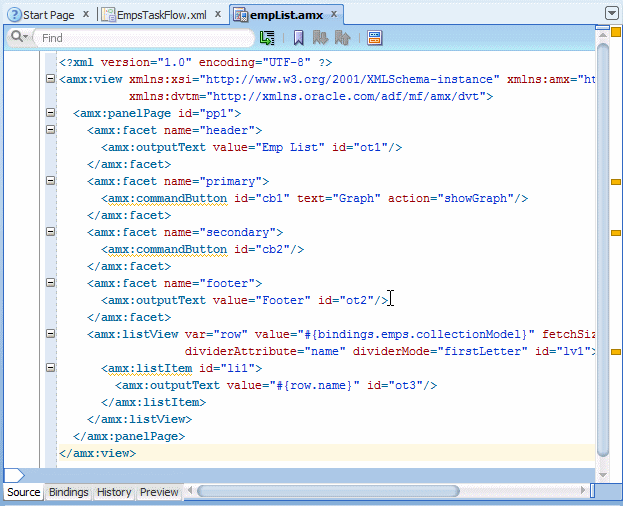Collapse the amx:listItem fold

[x=50, y=368]
